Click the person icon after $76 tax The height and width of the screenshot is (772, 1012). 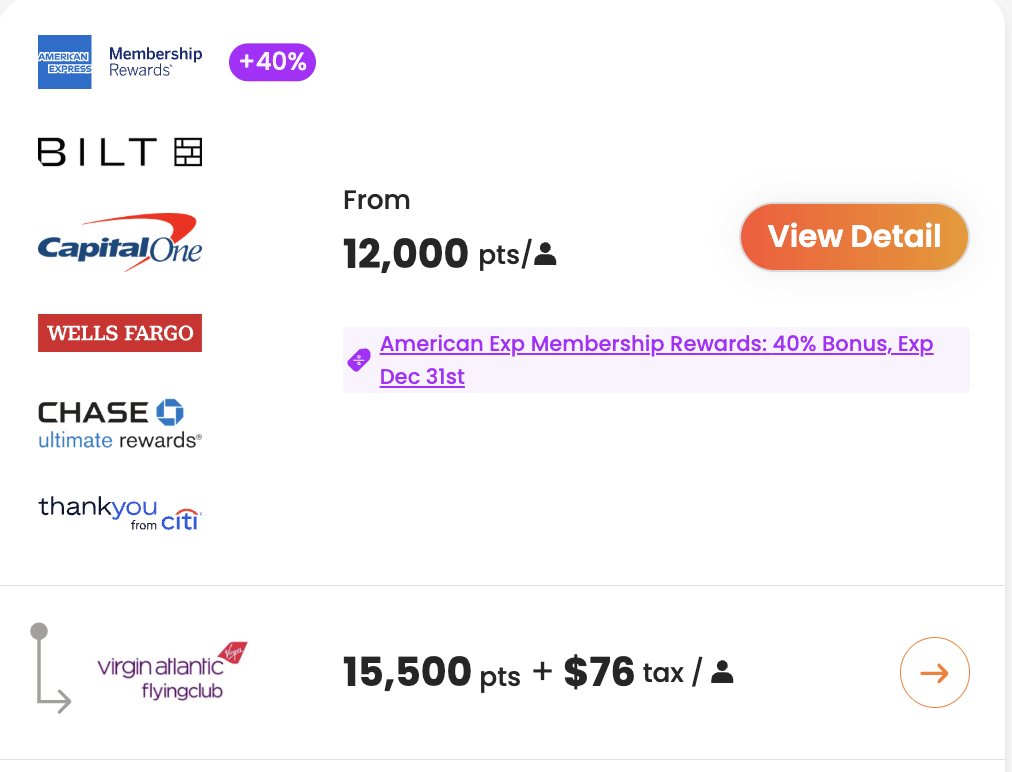[722, 672]
